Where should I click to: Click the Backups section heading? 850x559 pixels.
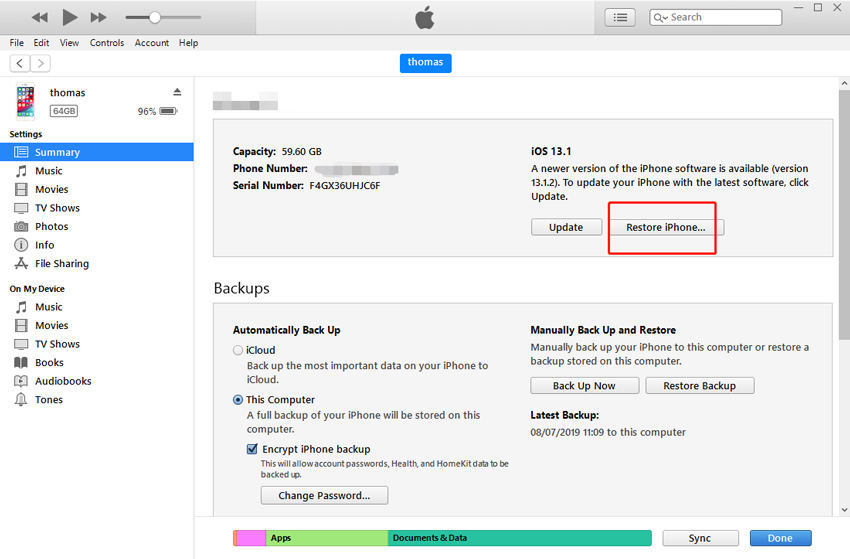pyautogui.click(x=242, y=288)
